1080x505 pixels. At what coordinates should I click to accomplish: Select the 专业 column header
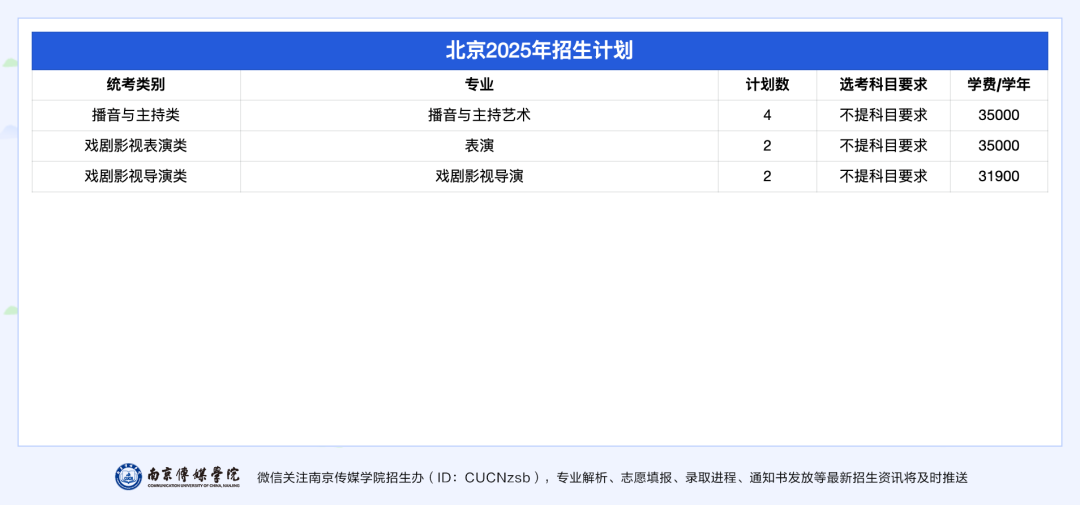click(x=479, y=85)
